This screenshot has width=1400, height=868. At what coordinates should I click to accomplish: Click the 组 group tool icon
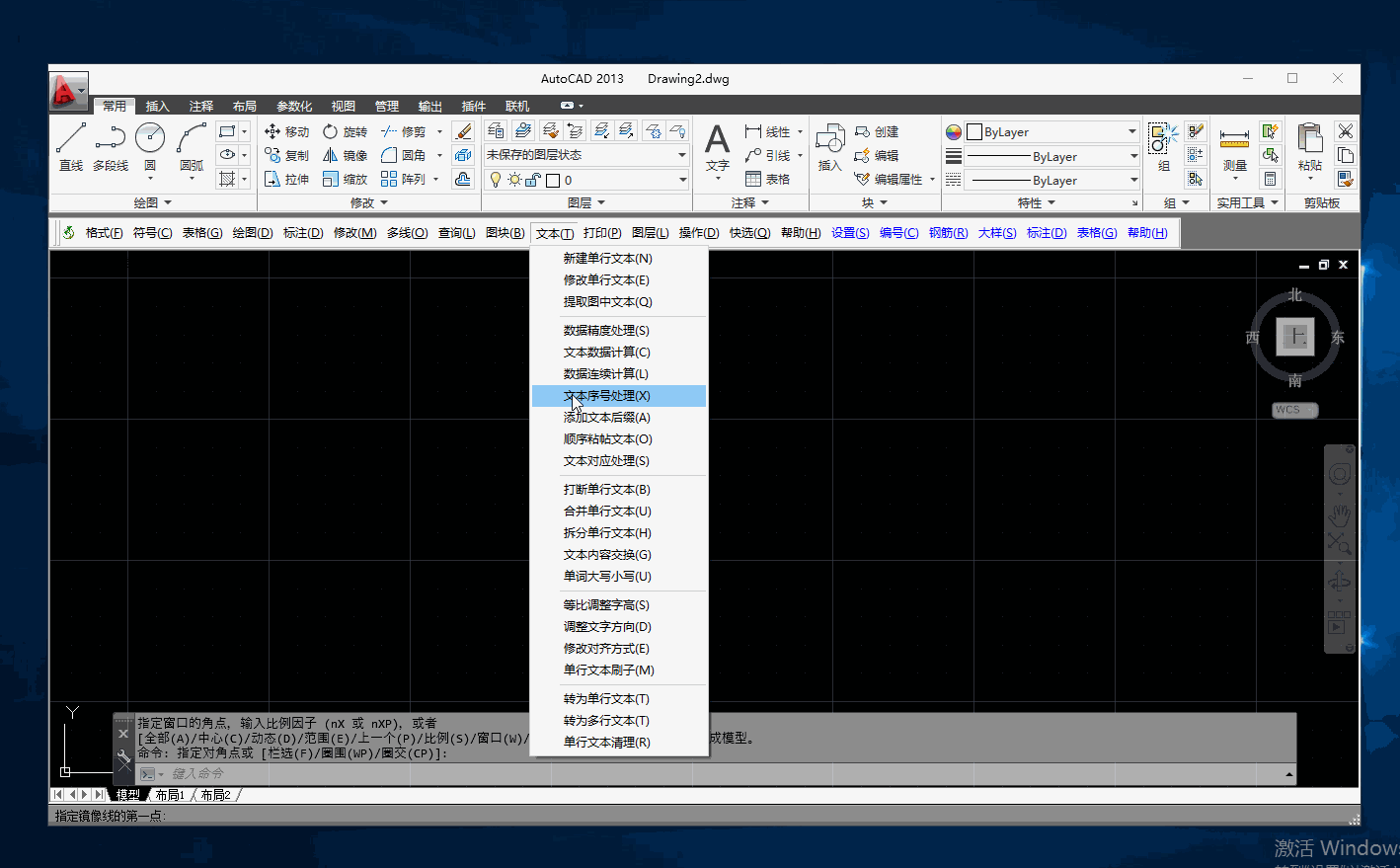[x=1164, y=147]
